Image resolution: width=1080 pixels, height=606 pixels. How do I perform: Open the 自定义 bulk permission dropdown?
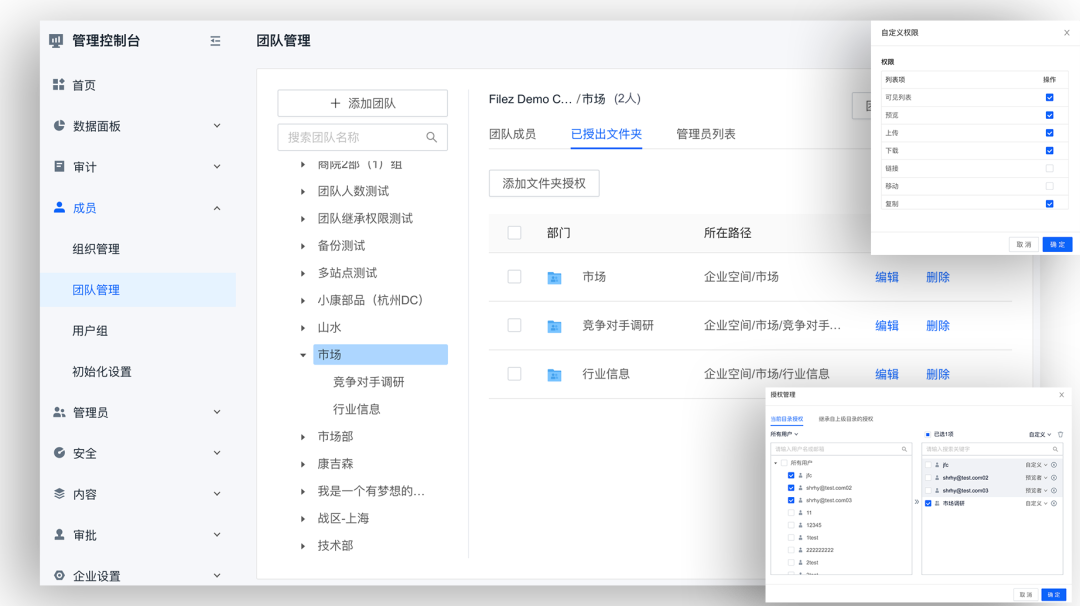click(x=1040, y=435)
